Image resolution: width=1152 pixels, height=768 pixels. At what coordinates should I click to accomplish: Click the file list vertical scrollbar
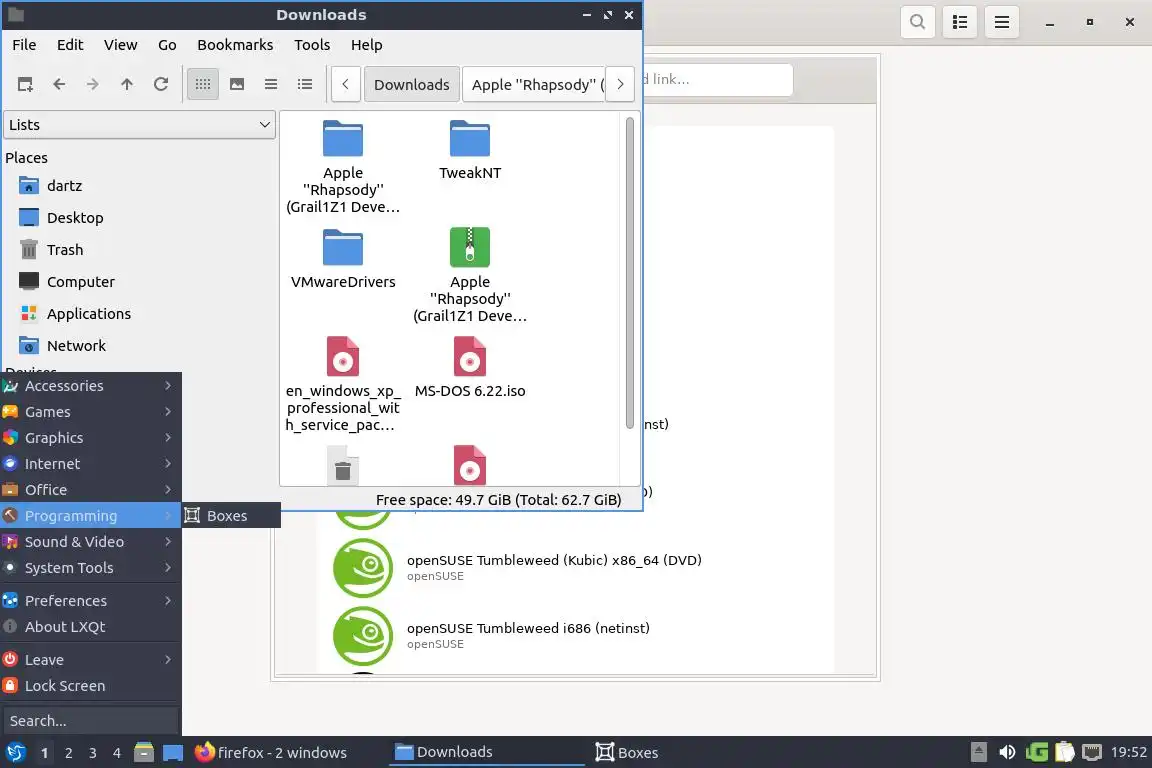point(630,272)
